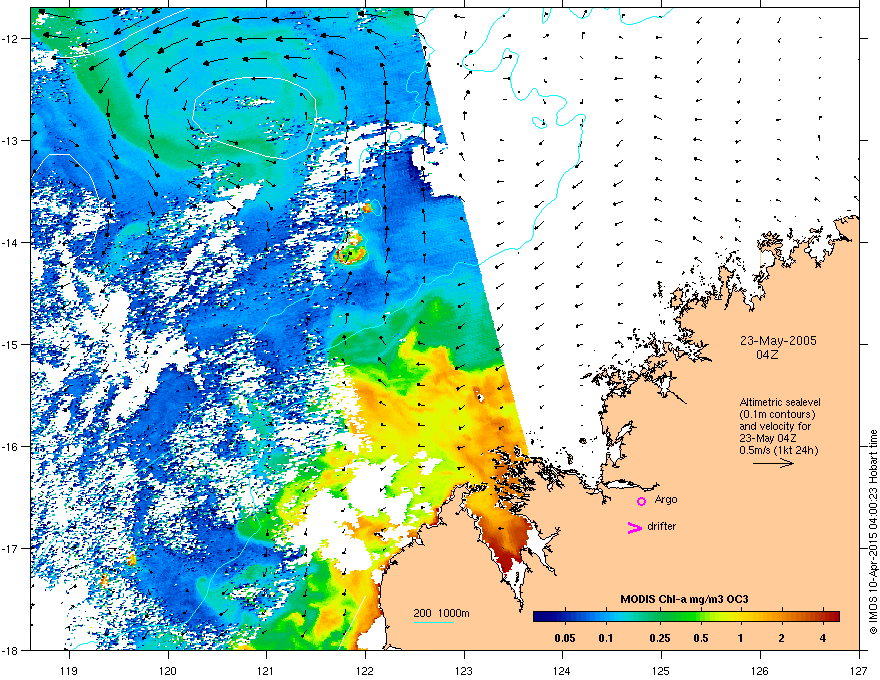Click the longitude axis label '120'

tap(168, 670)
